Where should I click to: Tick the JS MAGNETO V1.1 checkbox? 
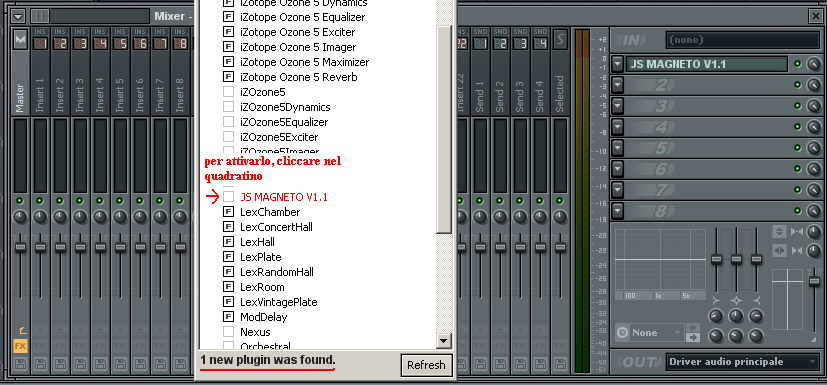(228, 197)
